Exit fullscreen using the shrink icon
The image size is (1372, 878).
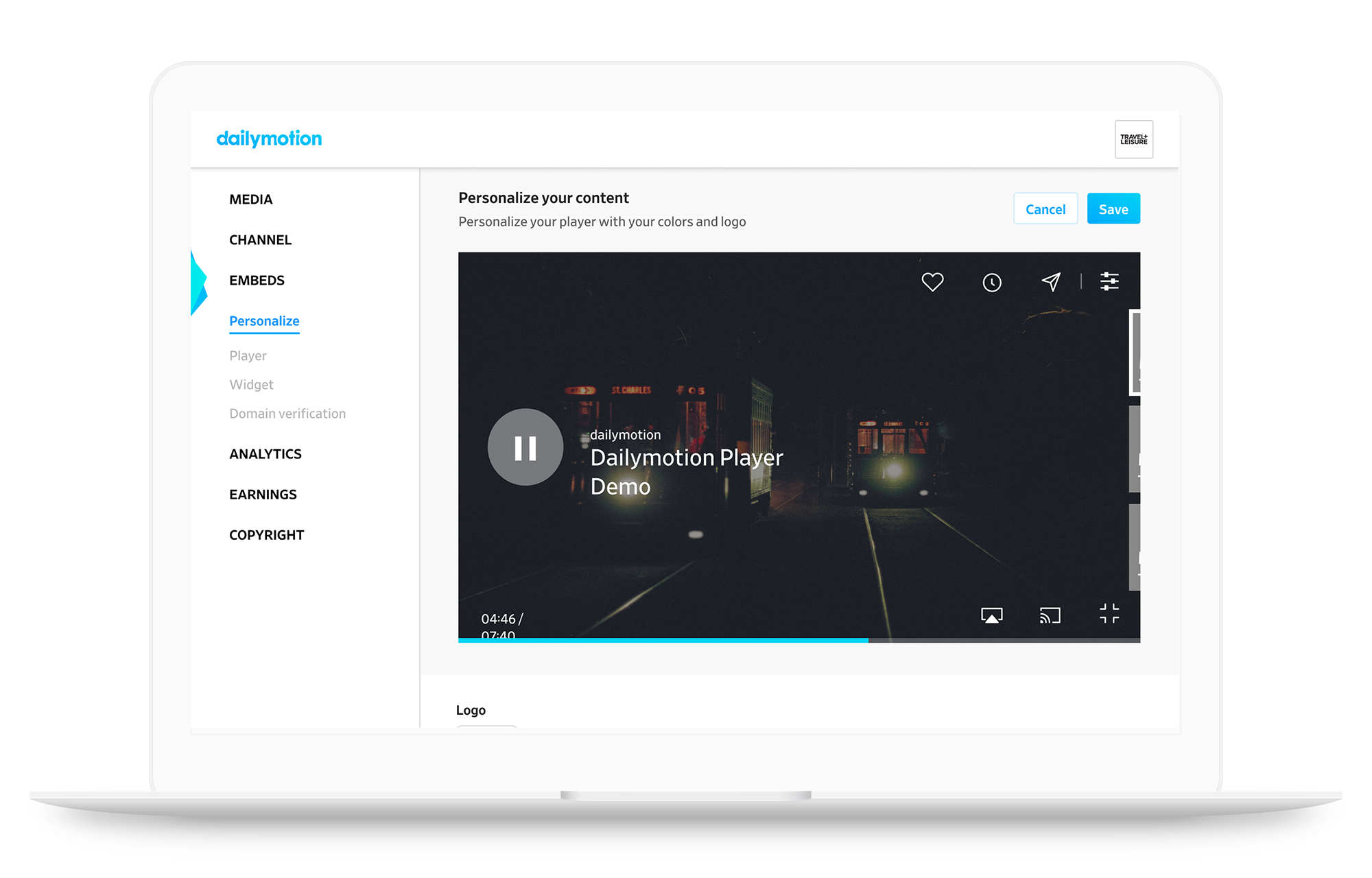point(1109,613)
